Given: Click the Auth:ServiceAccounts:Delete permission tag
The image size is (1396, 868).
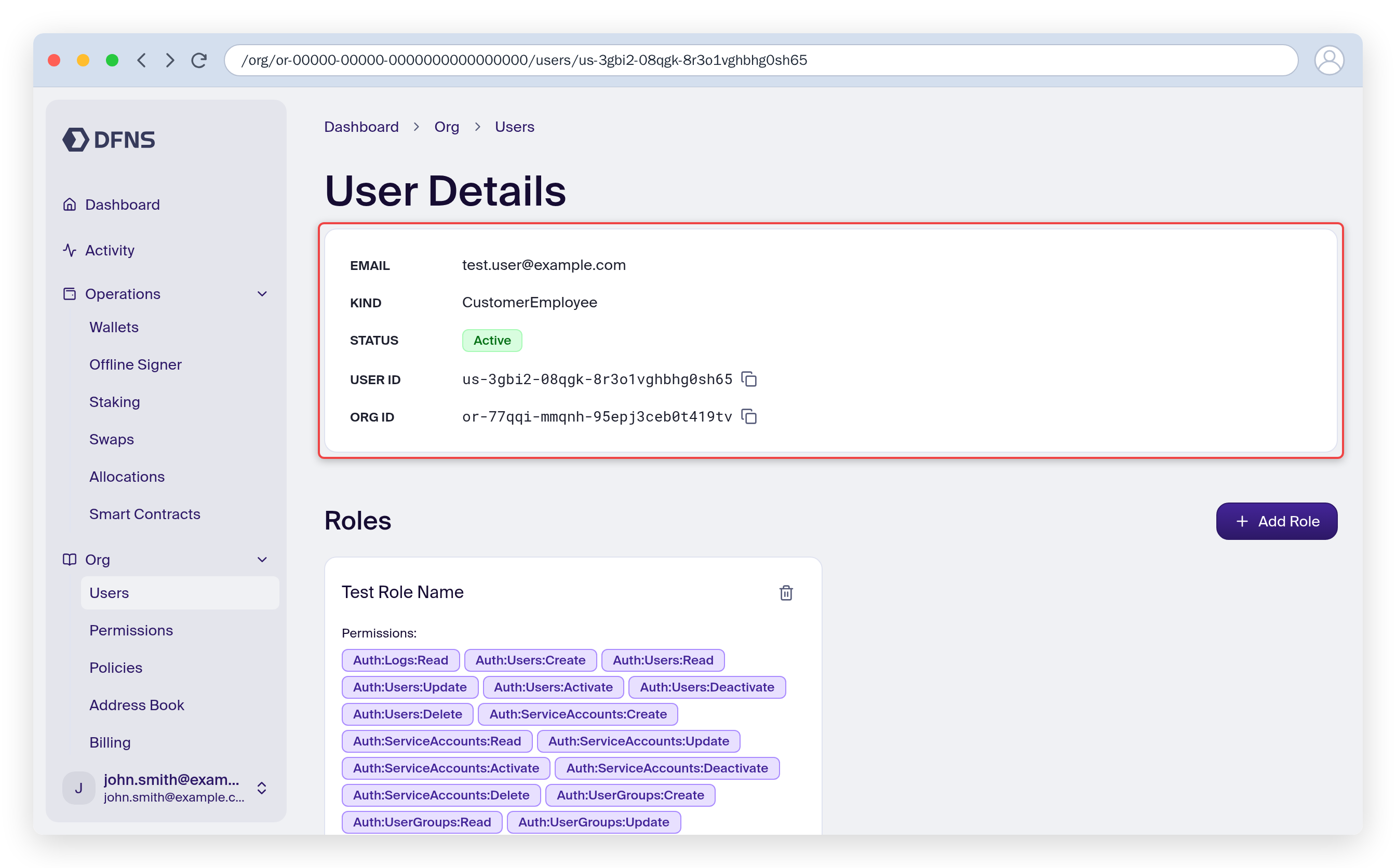Looking at the screenshot, I should click(x=441, y=795).
